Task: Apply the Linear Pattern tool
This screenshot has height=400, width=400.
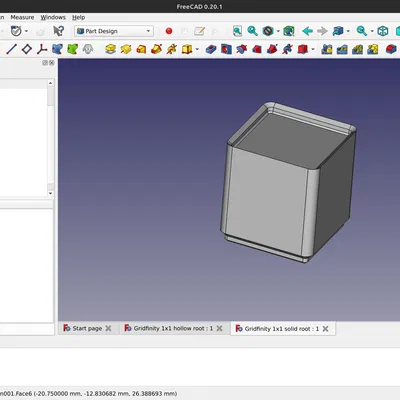Action: click(x=342, y=49)
